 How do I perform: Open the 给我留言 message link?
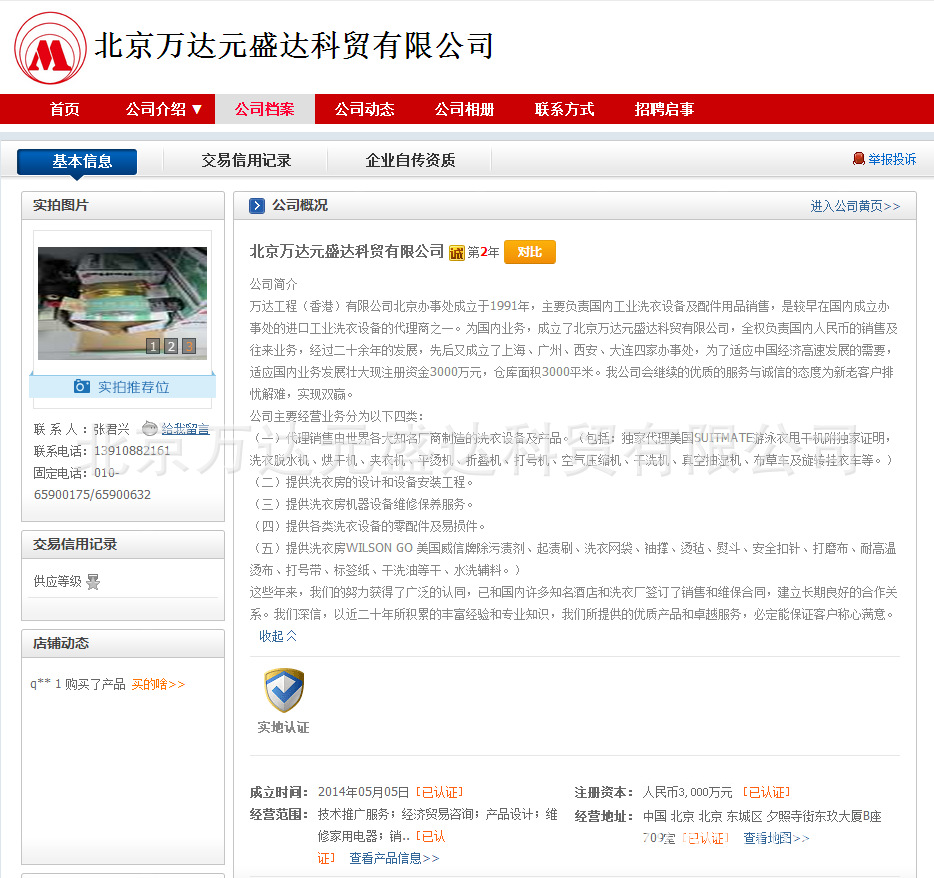coord(185,429)
